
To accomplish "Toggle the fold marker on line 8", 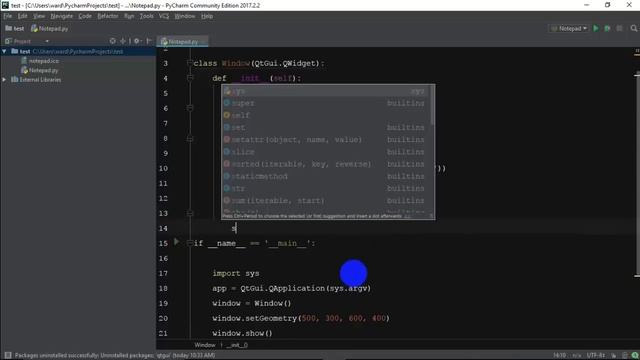I will point(190,139).
